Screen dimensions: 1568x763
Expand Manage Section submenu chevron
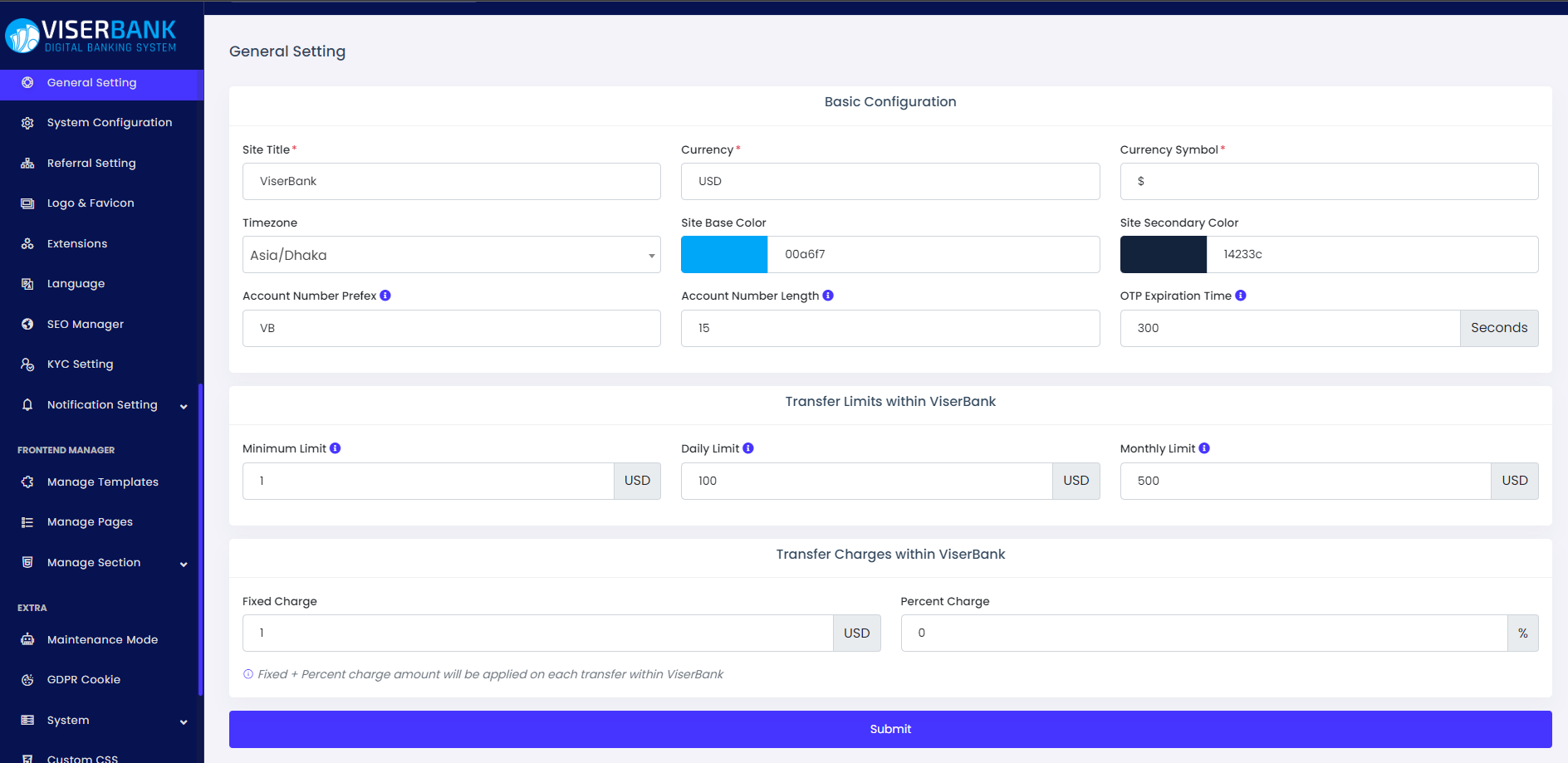(x=184, y=564)
